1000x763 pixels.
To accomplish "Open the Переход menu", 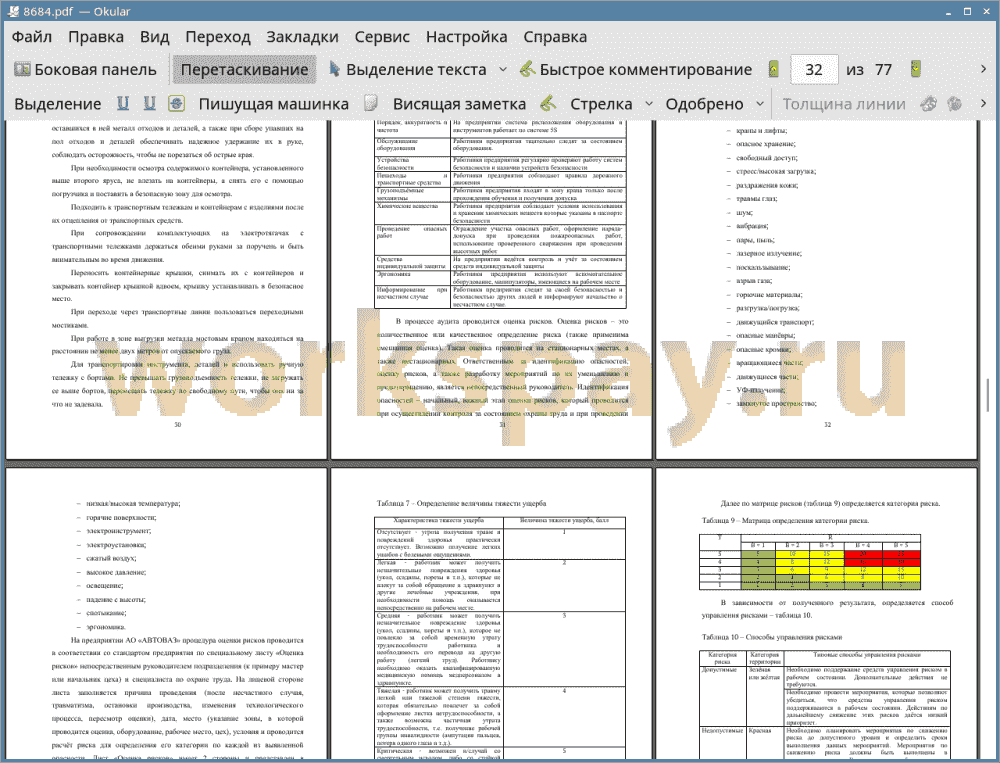I will click(x=218, y=37).
